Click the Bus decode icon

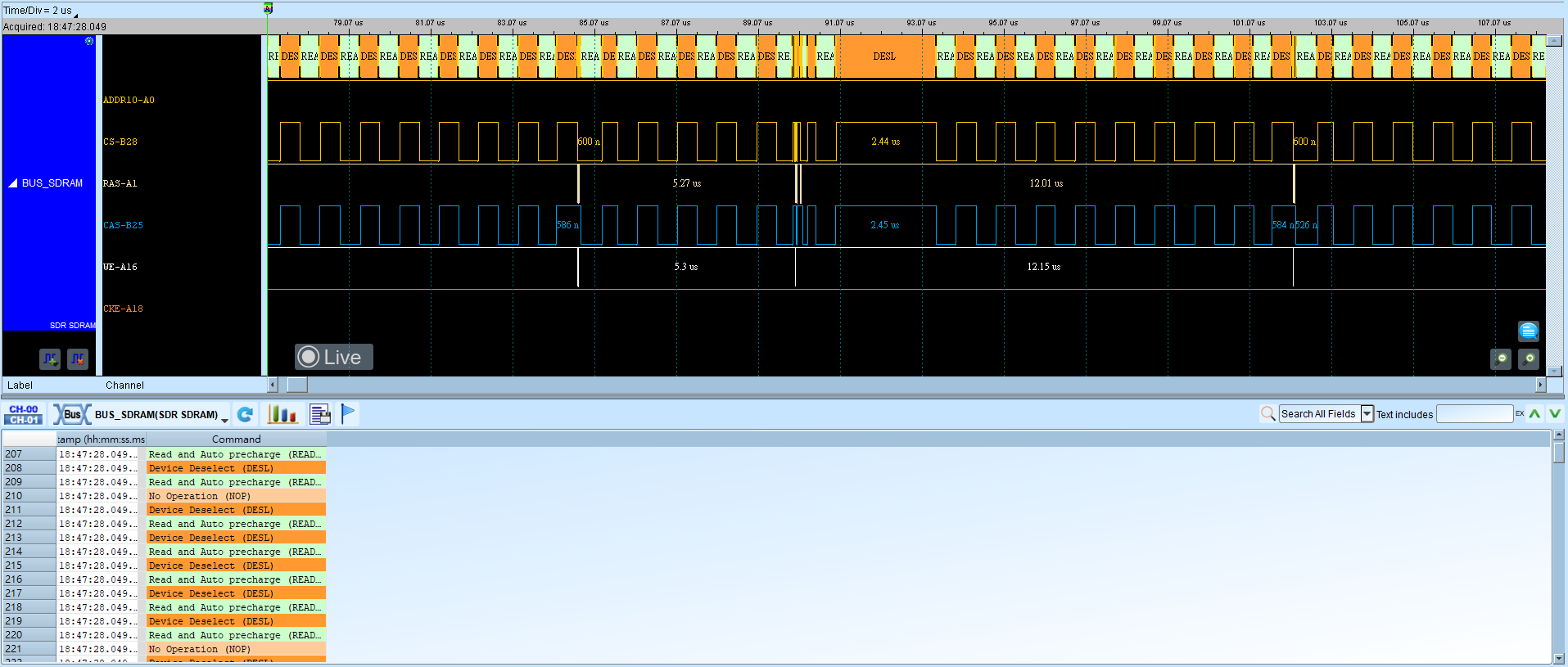(x=72, y=414)
